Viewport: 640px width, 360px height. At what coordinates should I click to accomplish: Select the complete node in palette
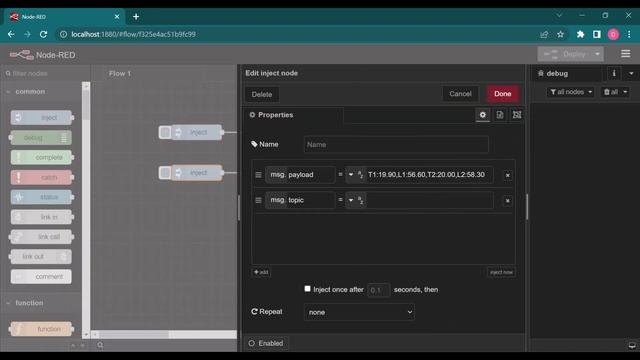tap(42, 157)
